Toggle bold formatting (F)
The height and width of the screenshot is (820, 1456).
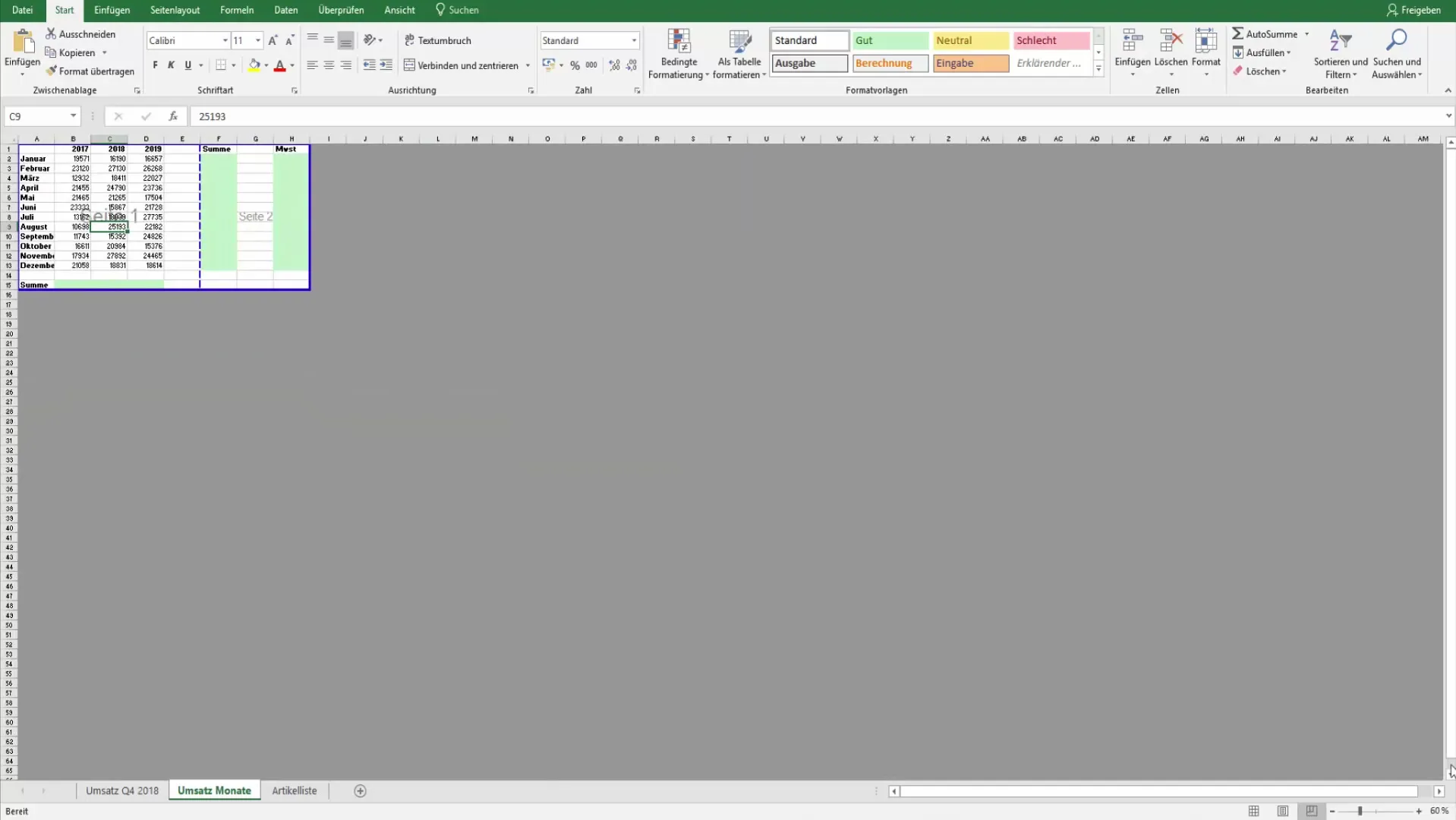[x=155, y=65]
